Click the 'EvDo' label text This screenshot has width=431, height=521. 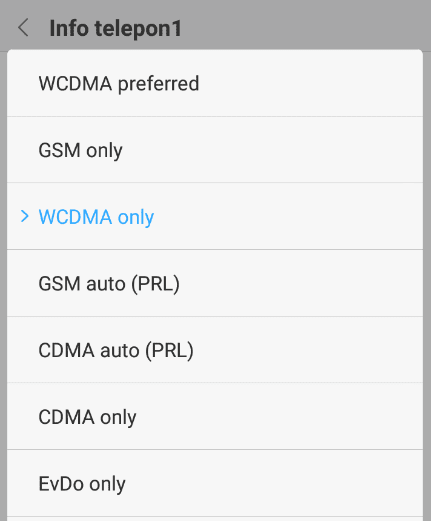(x=61, y=483)
